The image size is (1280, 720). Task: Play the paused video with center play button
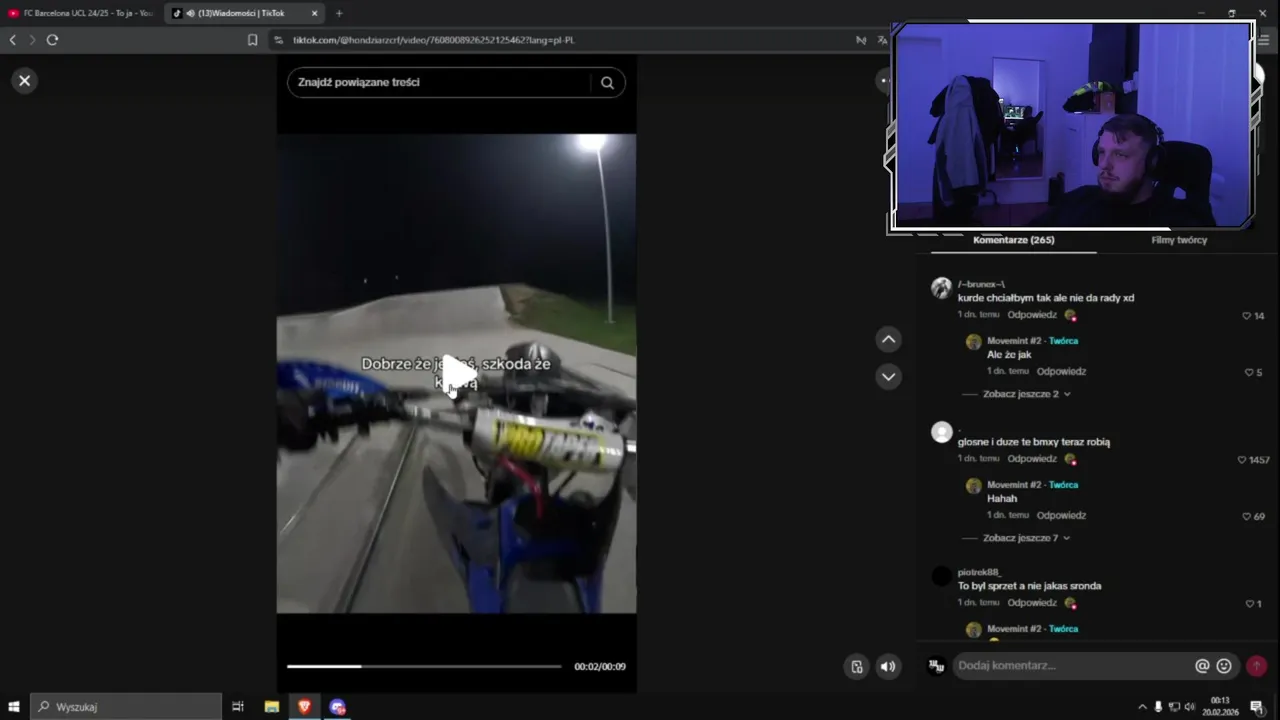point(457,373)
